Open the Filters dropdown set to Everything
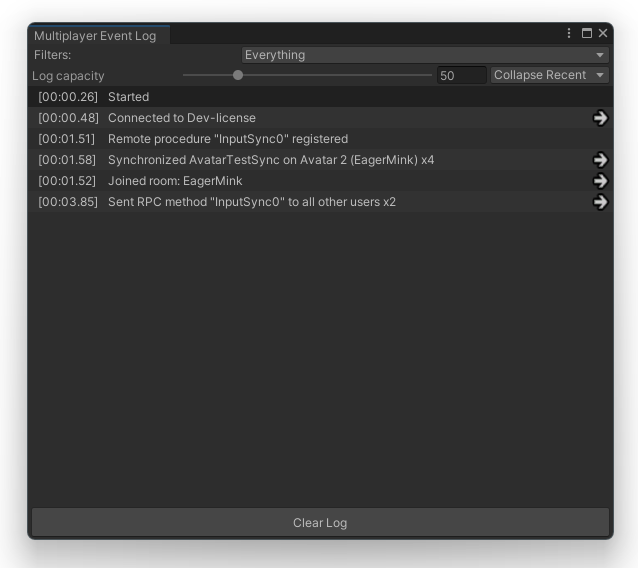The height and width of the screenshot is (568, 638). point(425,55)
